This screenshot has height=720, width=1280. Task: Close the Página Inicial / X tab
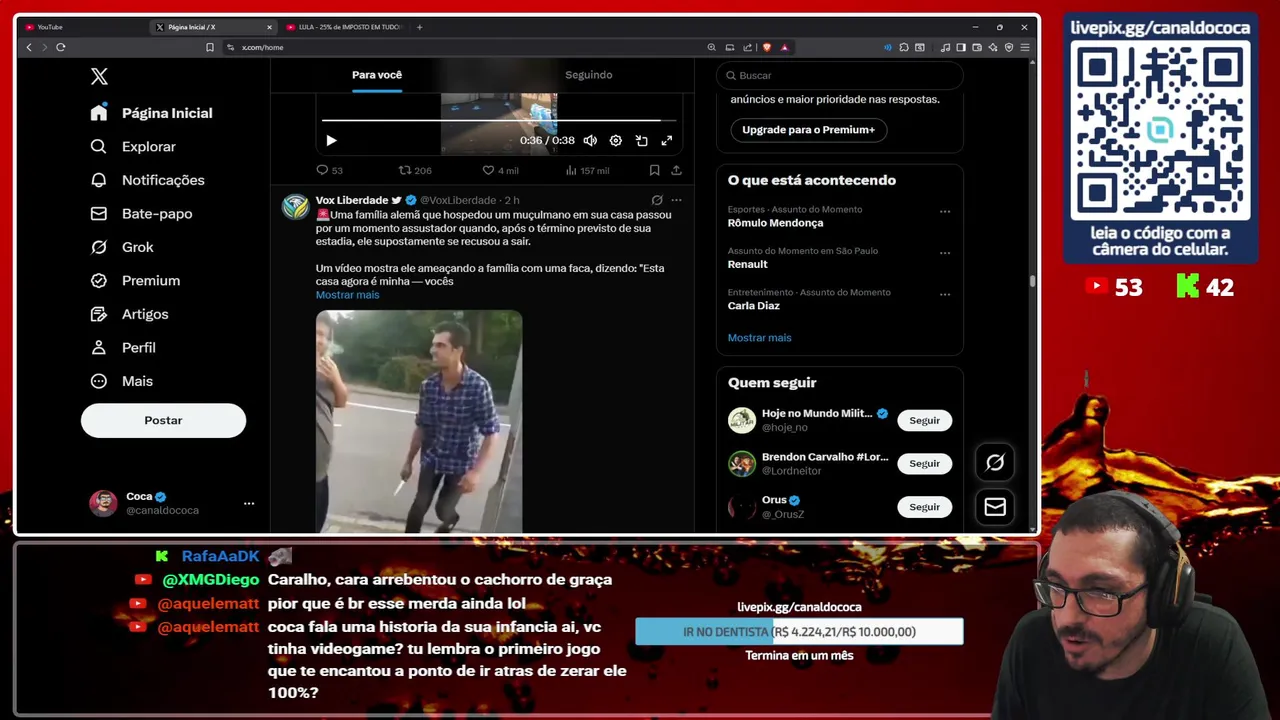pyautogui.click(x=269, y=27)
